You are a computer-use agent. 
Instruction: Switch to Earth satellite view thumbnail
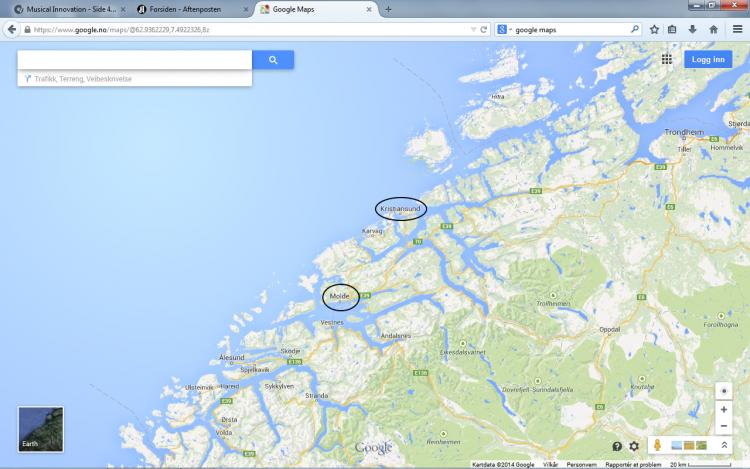tap(41, 429)
